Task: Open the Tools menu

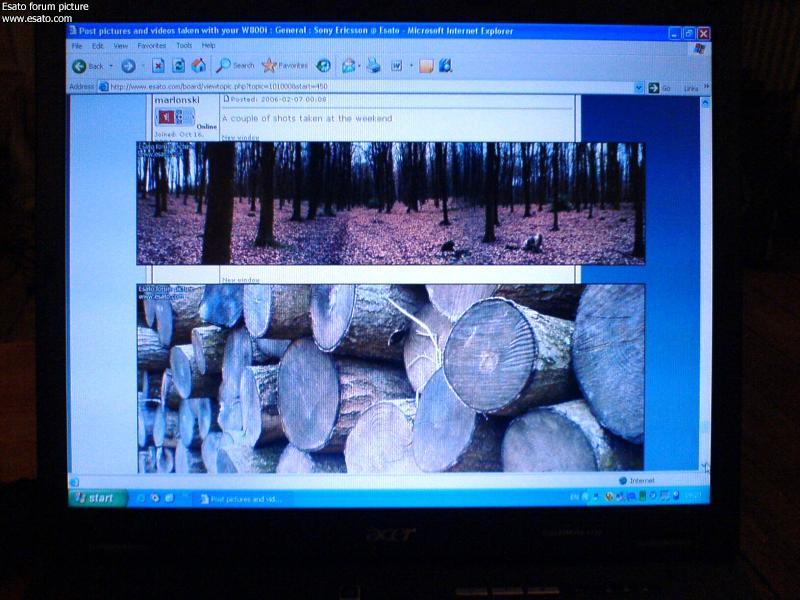Action: pyautogui.click(x=184, y=45)
